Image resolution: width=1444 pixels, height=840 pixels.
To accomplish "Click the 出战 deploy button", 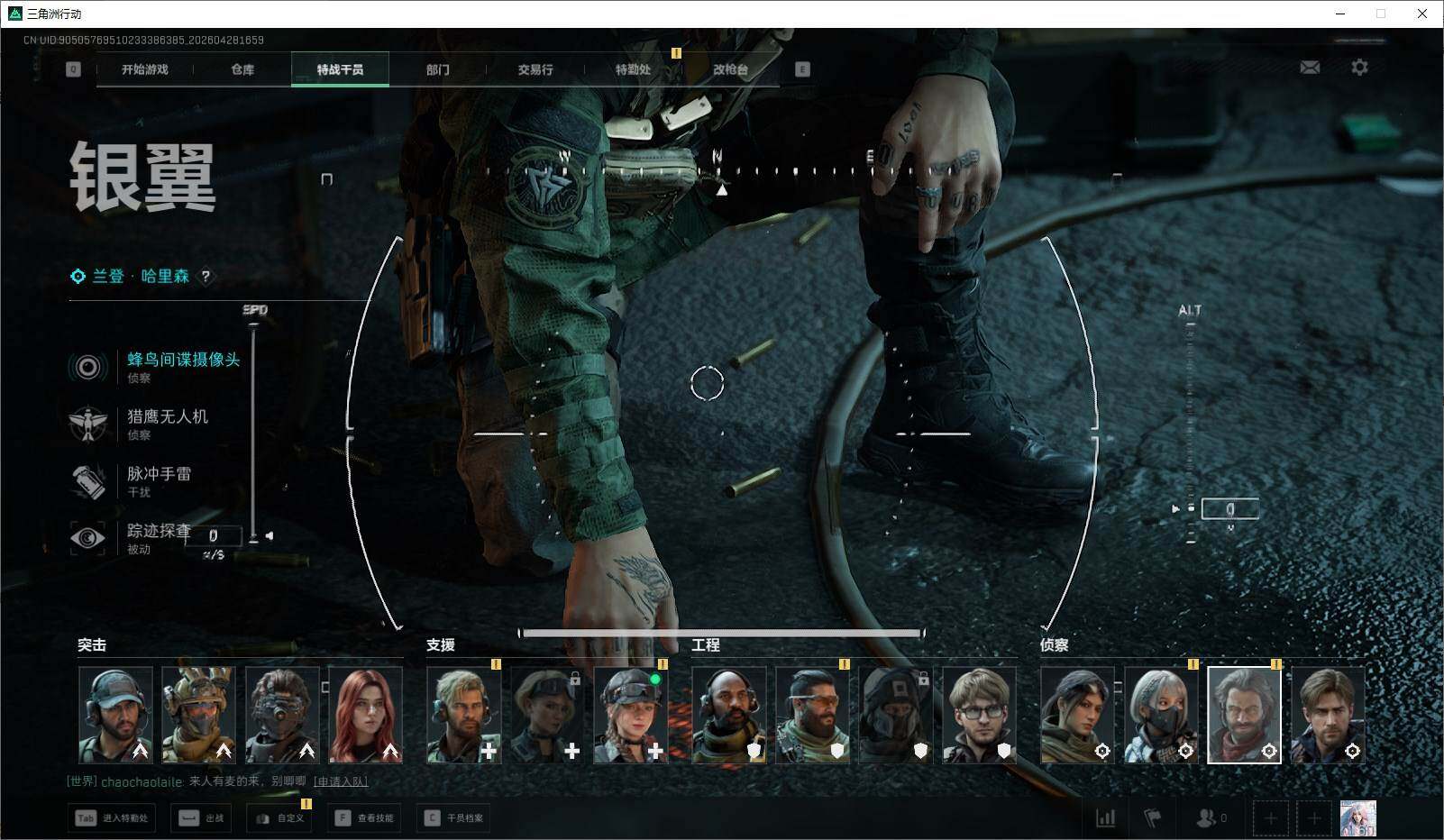I will pyautogui.click(x=201, y=818).
